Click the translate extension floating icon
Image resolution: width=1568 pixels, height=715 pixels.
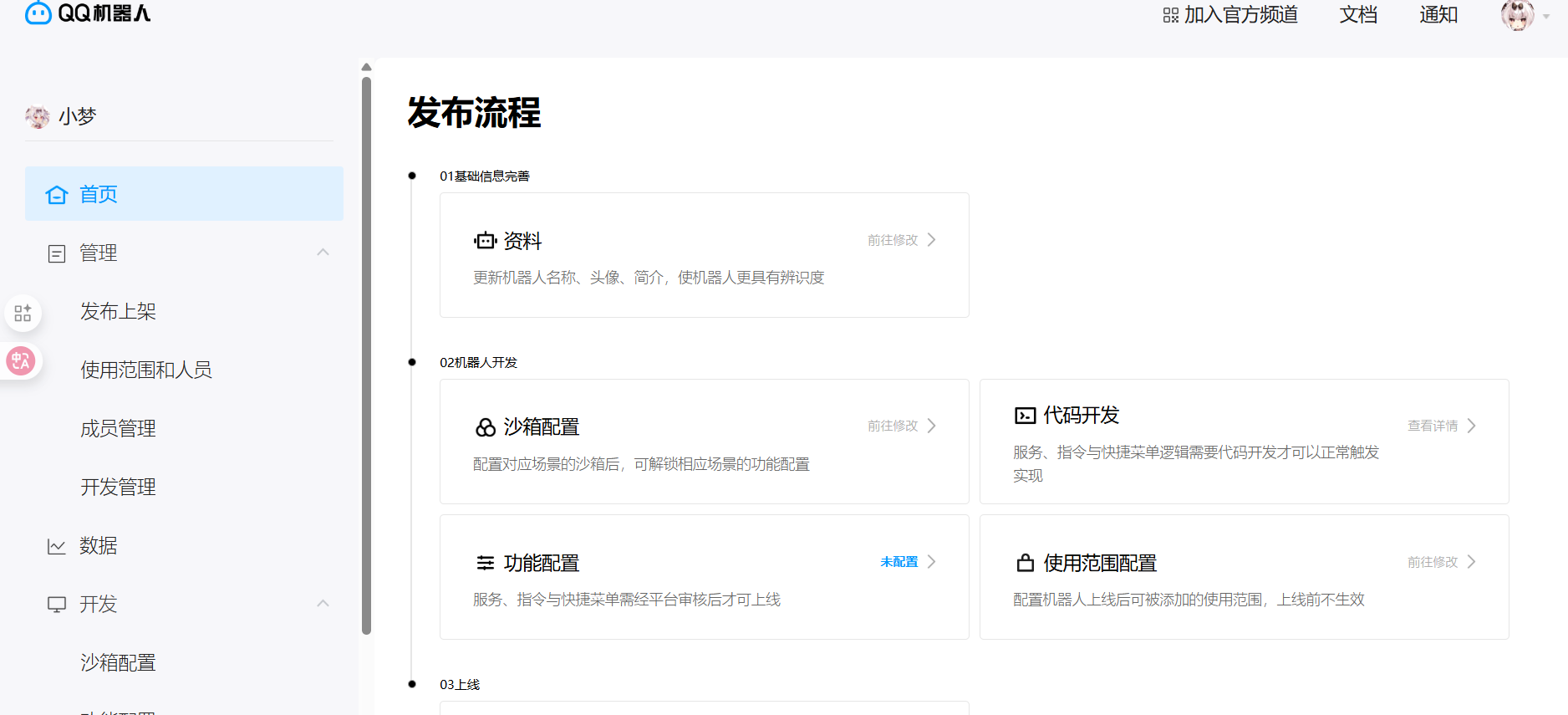pyautogui.click(x=21, y=361)
